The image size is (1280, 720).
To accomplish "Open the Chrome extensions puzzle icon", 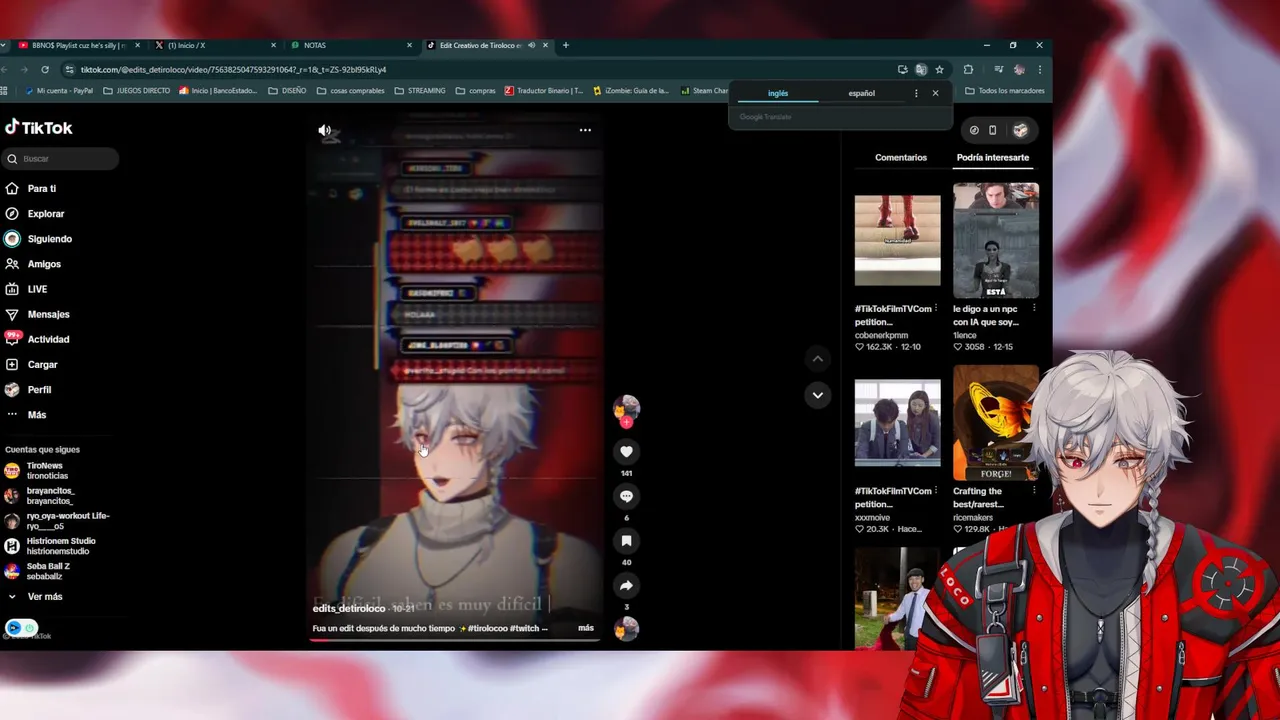I will click(x=968, y=70).
